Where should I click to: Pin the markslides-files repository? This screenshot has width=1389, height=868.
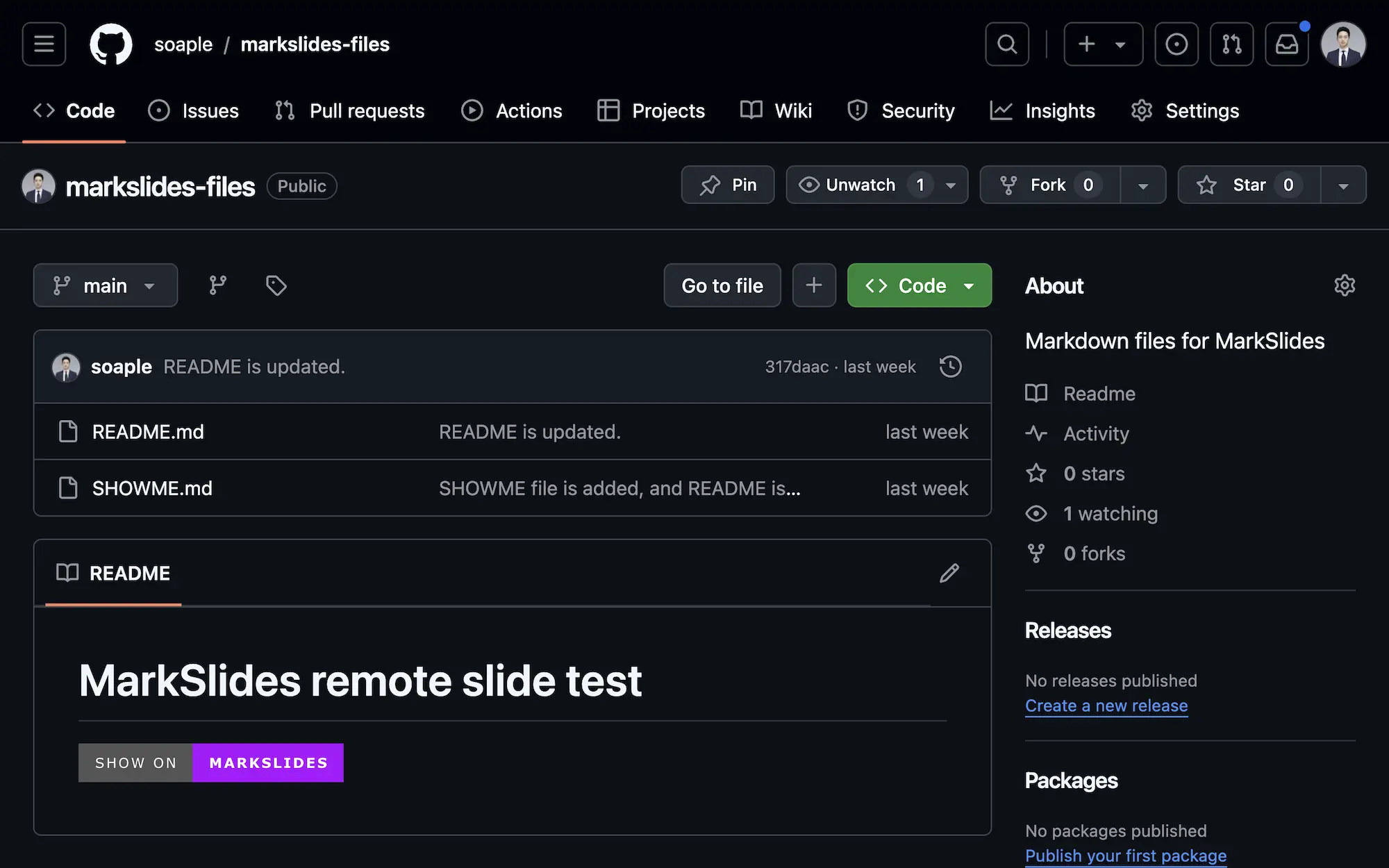tap(728, 185)
